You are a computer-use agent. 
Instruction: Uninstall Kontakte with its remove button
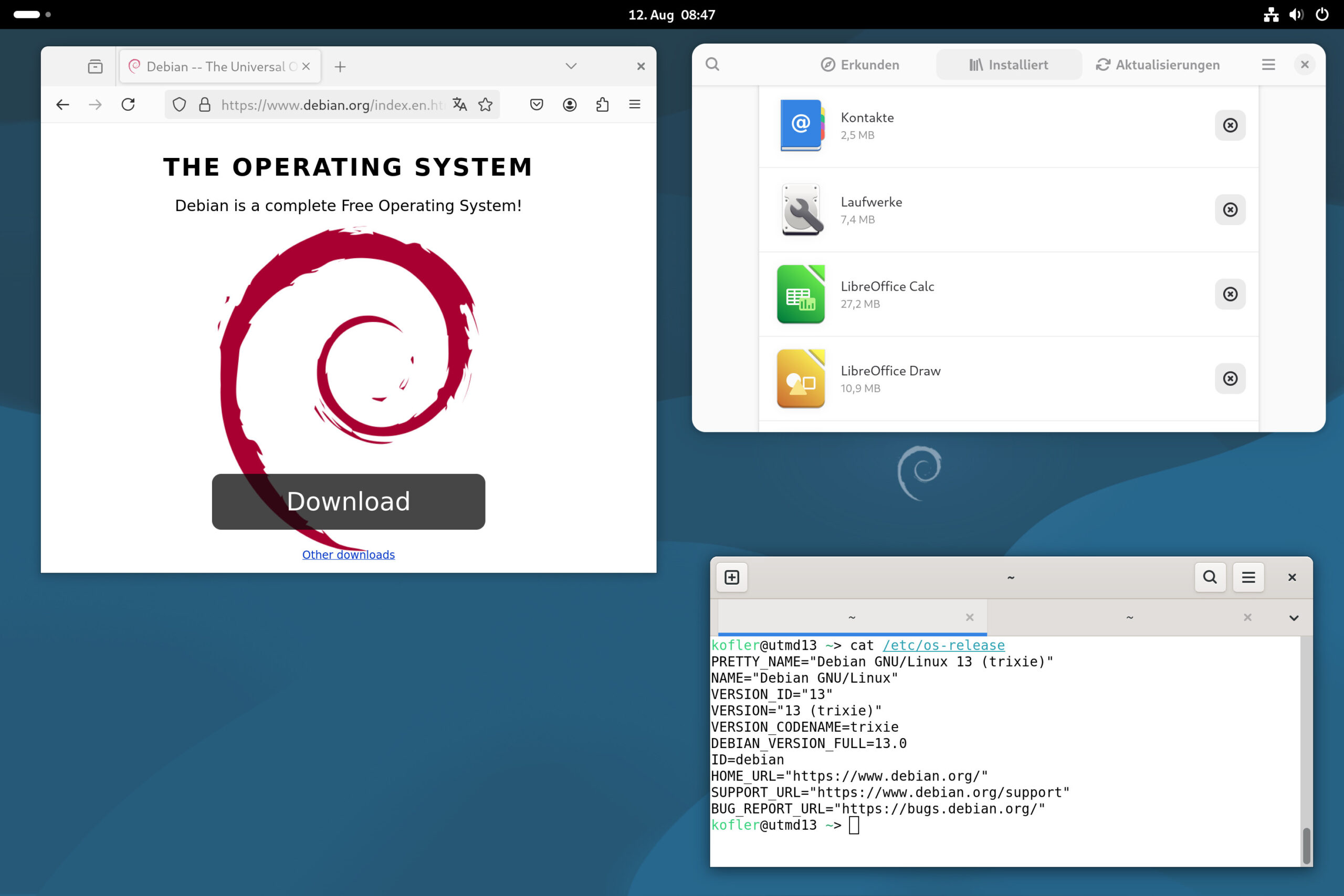(x=1230, y=125)
